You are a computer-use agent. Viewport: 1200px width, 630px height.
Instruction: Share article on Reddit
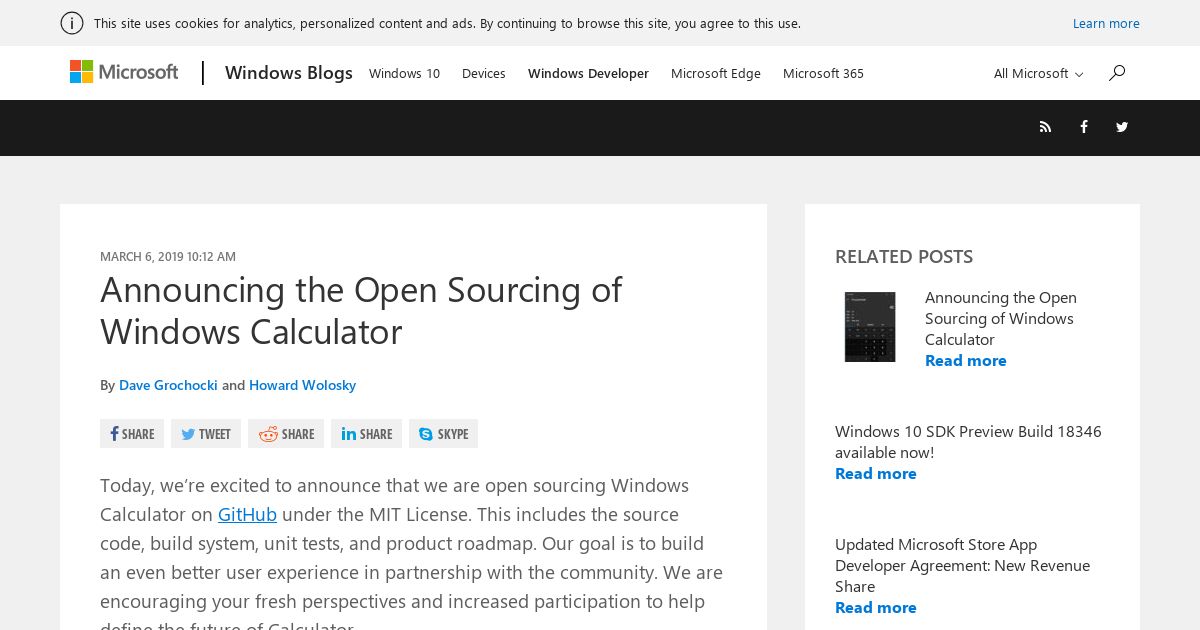coord(286,434)
